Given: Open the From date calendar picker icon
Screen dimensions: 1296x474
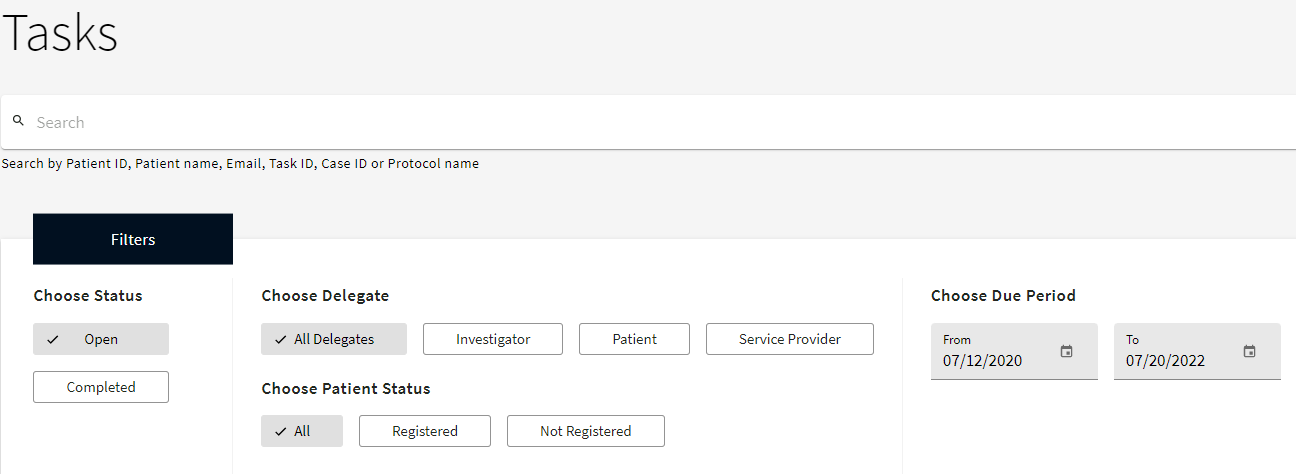Looking at the screenshot, I should click(1066, 351).
